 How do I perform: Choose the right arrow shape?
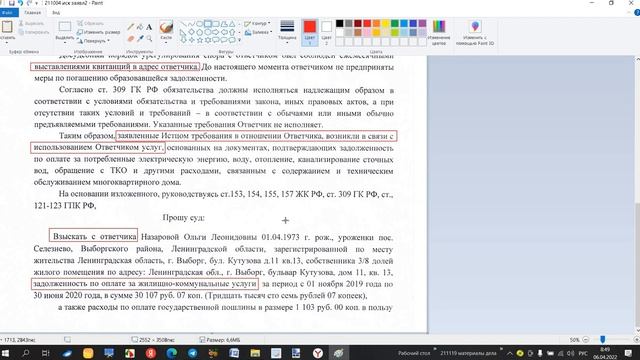pyautogui.click(x=216, y=32)
